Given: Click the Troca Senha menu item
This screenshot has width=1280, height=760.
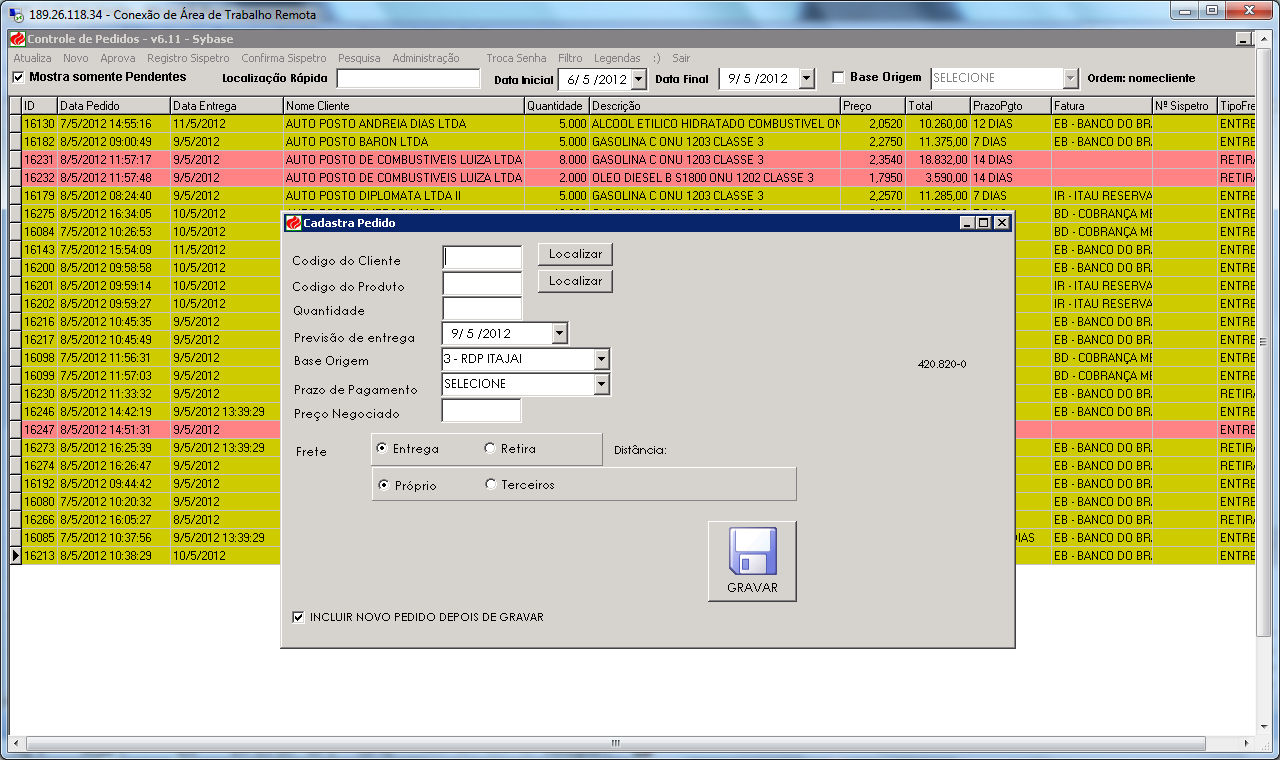Looking at the screenshot, I should 516,58.
